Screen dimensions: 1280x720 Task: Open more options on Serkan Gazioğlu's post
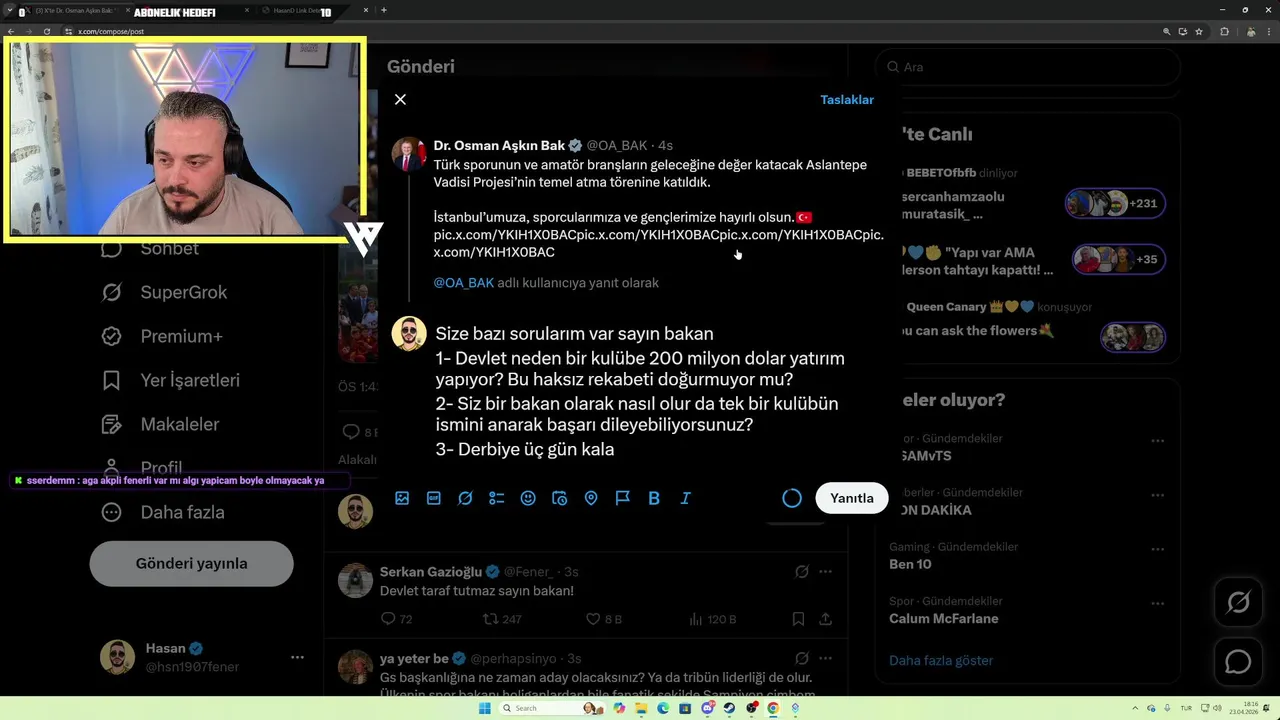click(x=825, y=572)
